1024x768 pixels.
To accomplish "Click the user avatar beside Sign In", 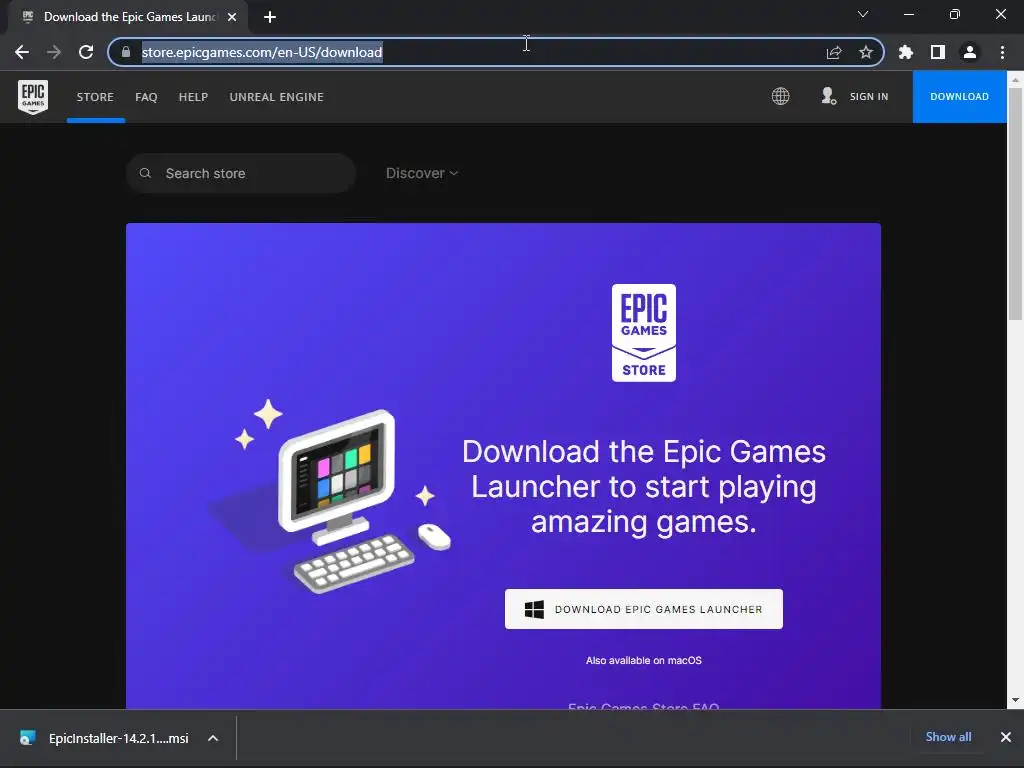I will [828, 96].
